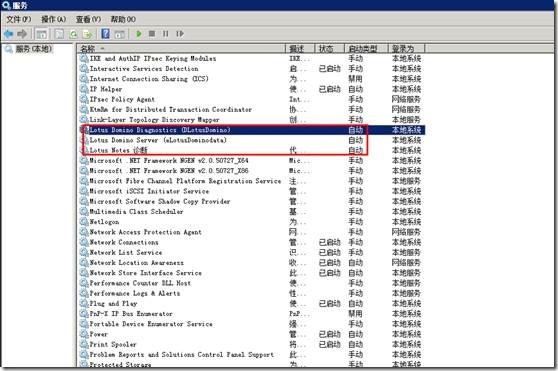This screenshot has width=558, height=371.
Task: Stop the service using the Stop icon
Action: [152, 34]
